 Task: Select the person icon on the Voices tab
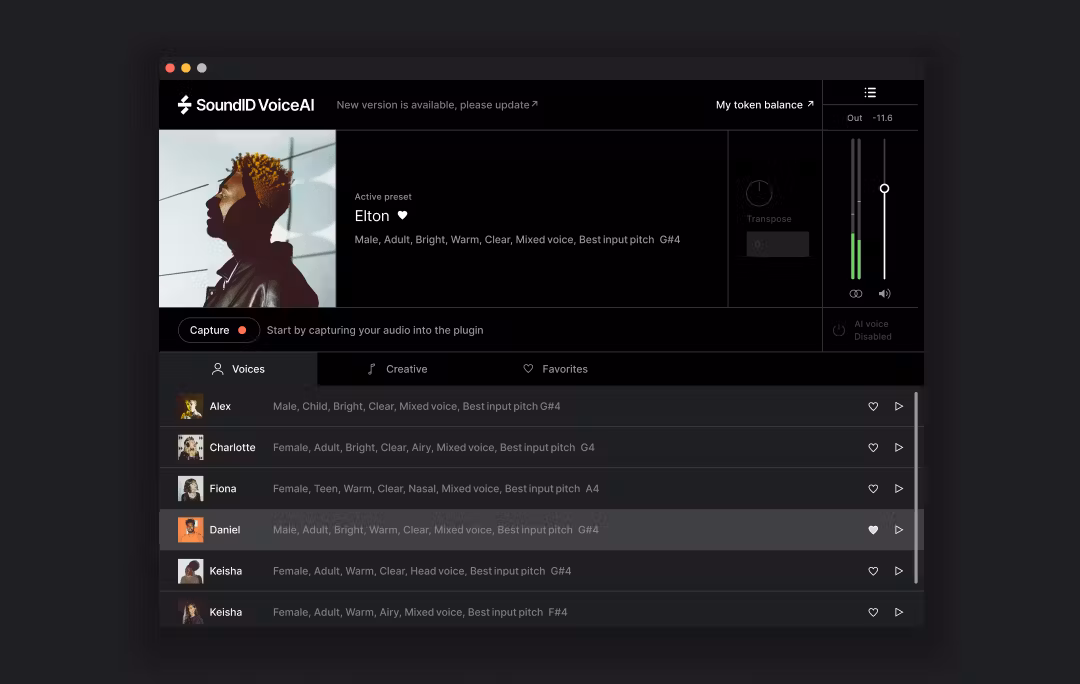pyautogui.click(x=218, y=368)
